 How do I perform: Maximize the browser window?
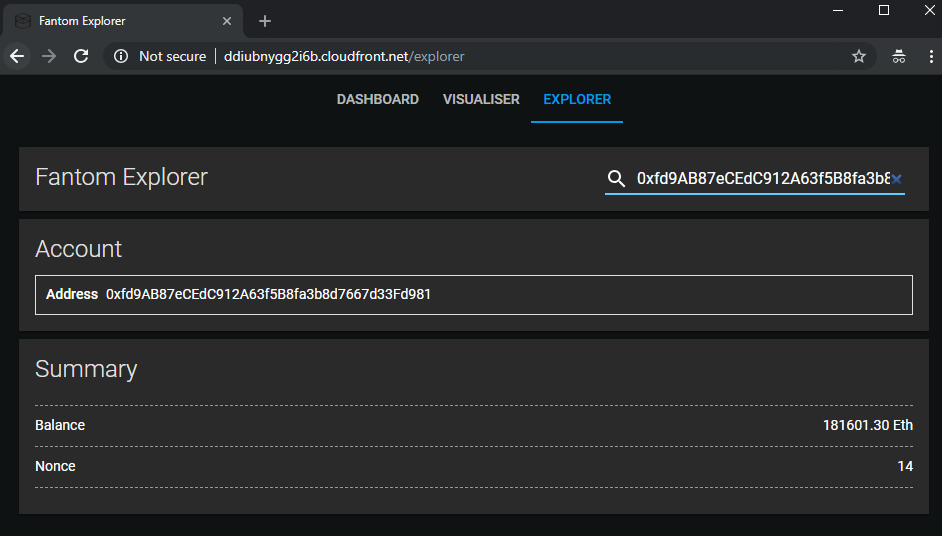(884, 11)
